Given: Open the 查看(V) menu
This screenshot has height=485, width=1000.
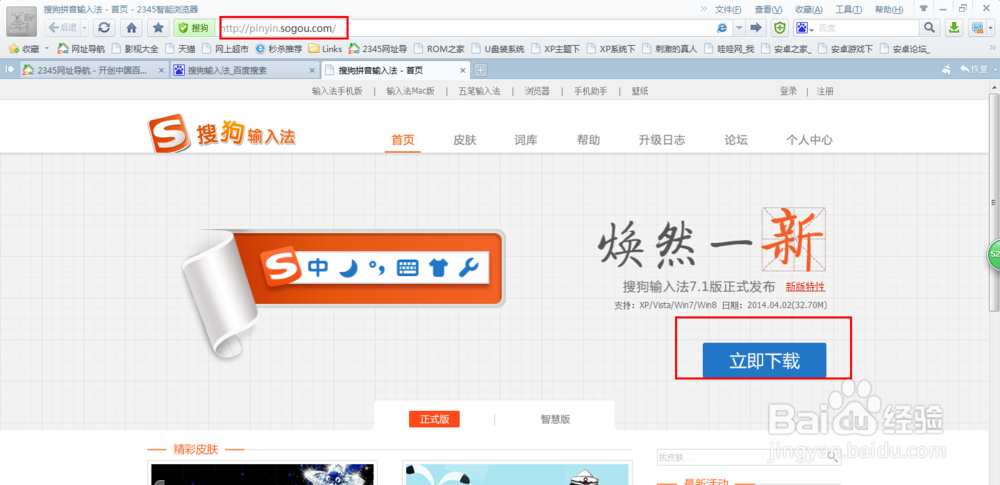Looking at the screenshot, I should click(x=768, y=10).
